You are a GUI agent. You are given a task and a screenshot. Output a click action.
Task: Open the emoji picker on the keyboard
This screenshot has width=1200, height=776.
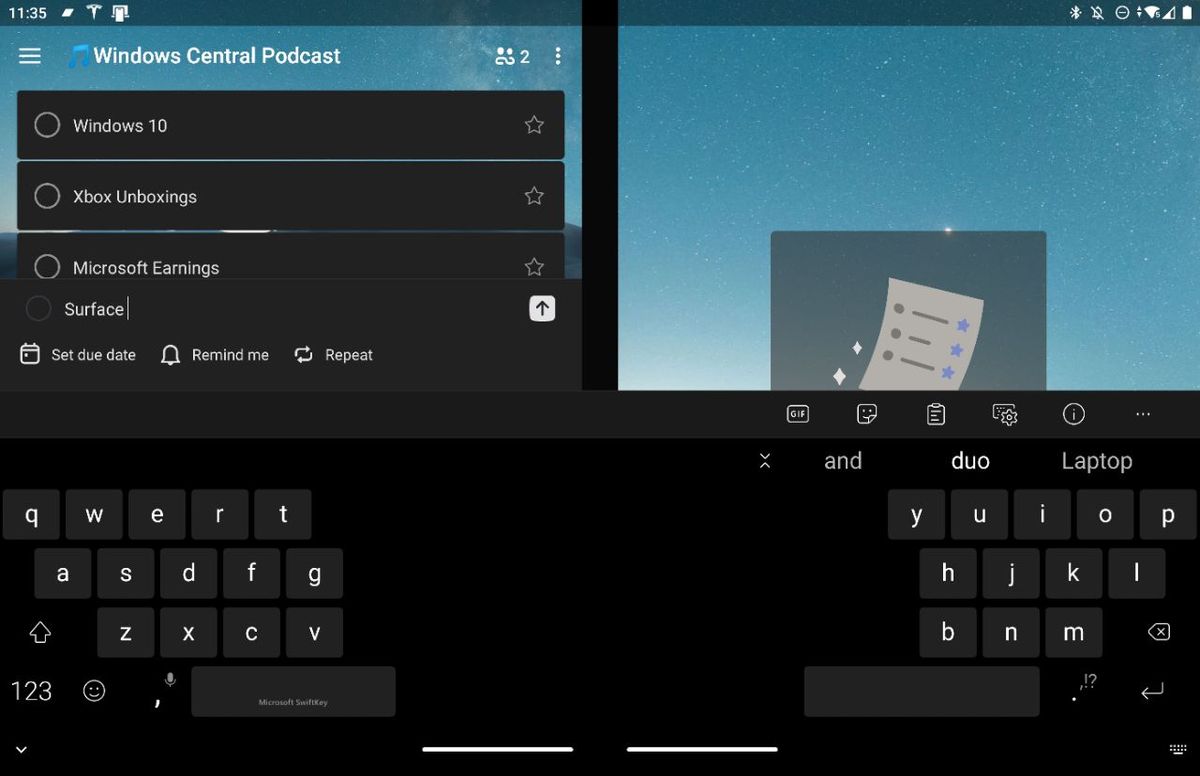(x=94, y=690)
